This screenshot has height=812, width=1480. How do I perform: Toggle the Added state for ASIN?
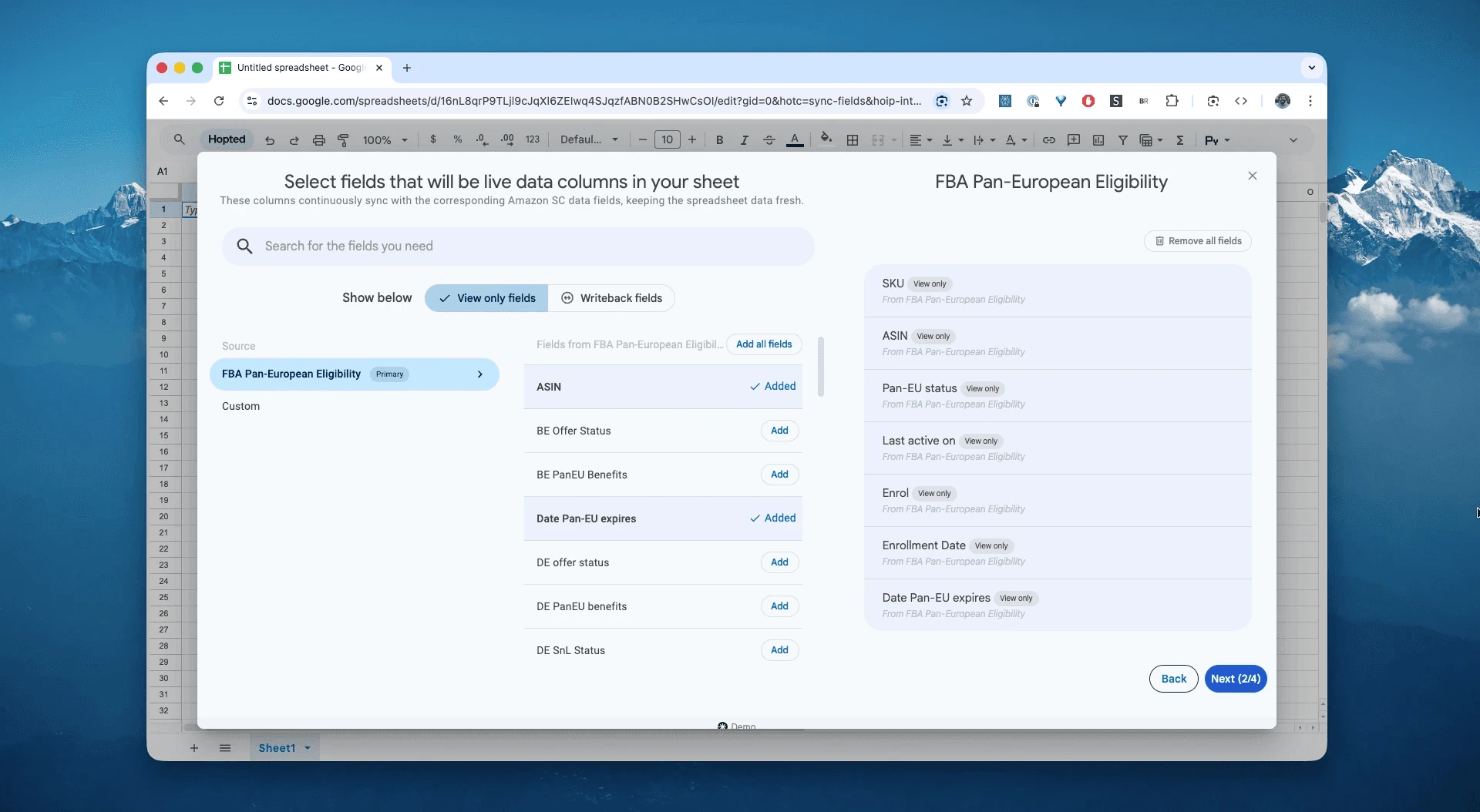pyautogui.click(x=772, y=387)
